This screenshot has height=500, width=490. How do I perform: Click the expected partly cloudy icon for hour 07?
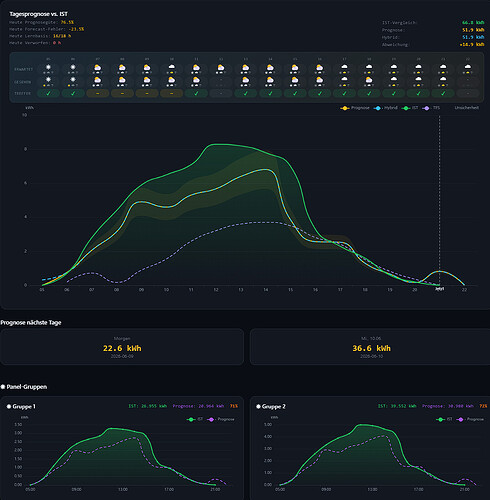(x=97, y=68)
